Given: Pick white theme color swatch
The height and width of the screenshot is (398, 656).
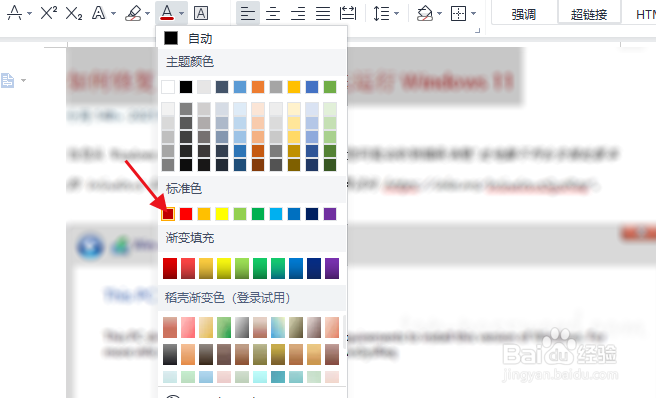Looking at the screenshot, I should pos(168,87).
